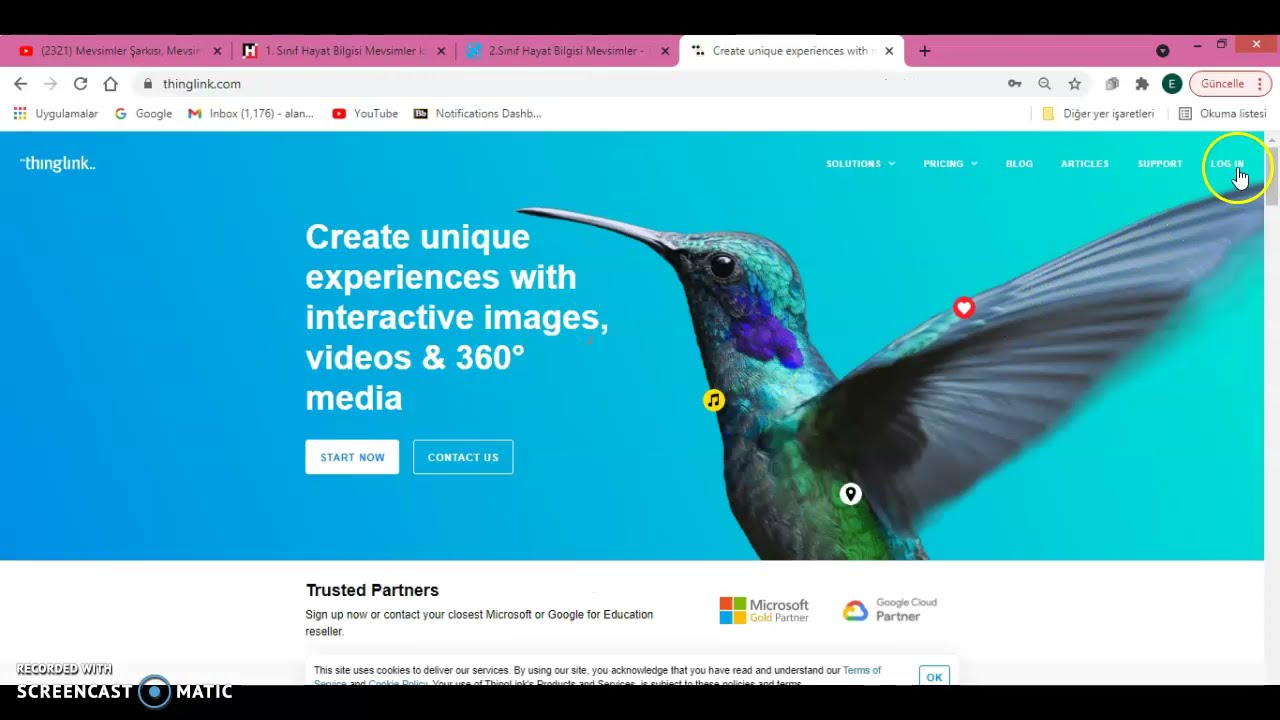Viewport: 1280px width, 720px height.
Task: Reload the thinglink page
Action: 80,84
